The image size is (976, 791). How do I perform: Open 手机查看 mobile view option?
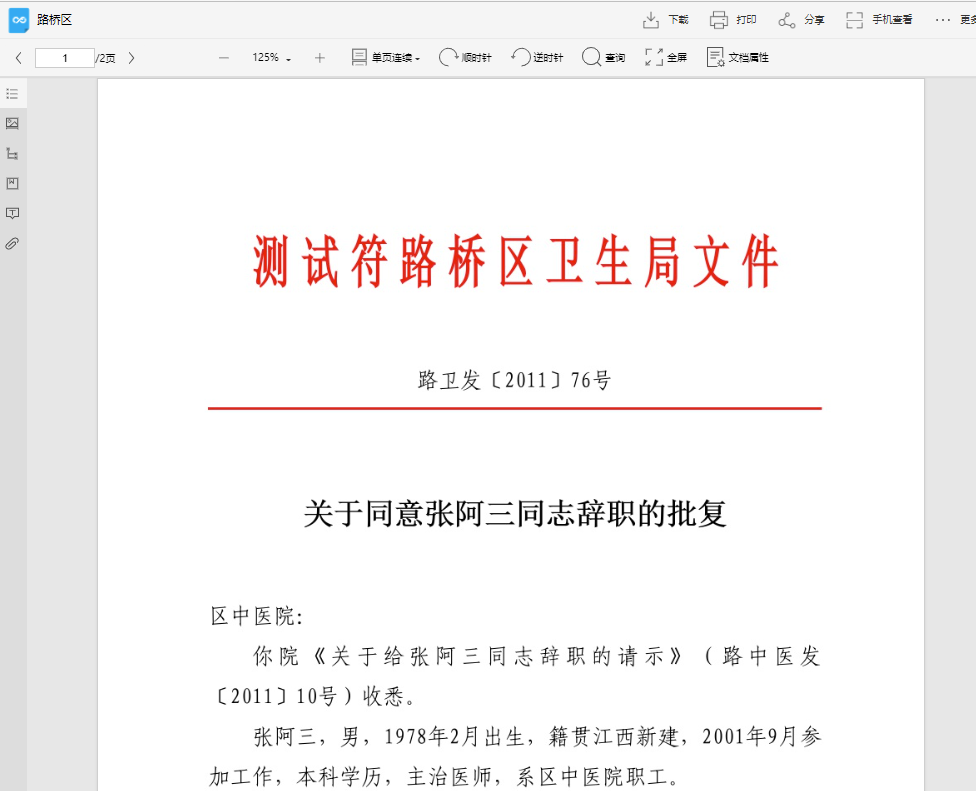tap(879, 20)
